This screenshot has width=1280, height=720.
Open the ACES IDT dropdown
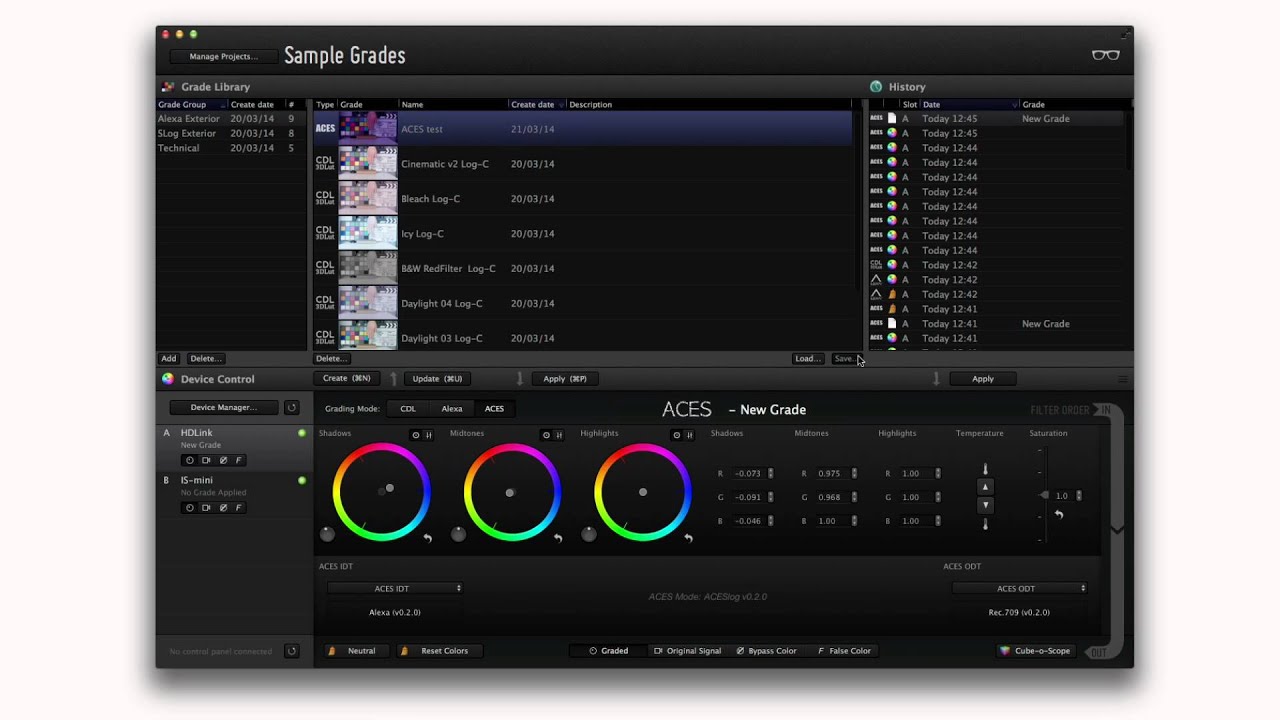[x=395, y=589]
